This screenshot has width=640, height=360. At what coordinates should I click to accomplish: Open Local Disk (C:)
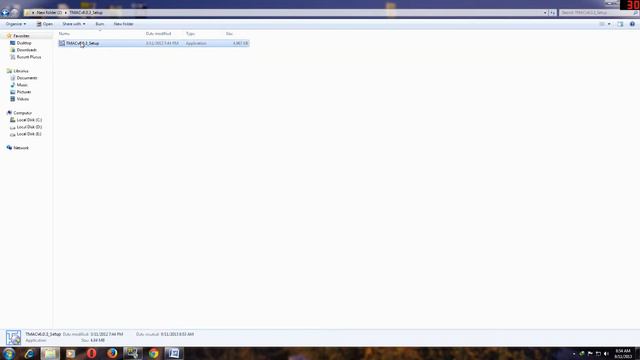pos(29,120)
